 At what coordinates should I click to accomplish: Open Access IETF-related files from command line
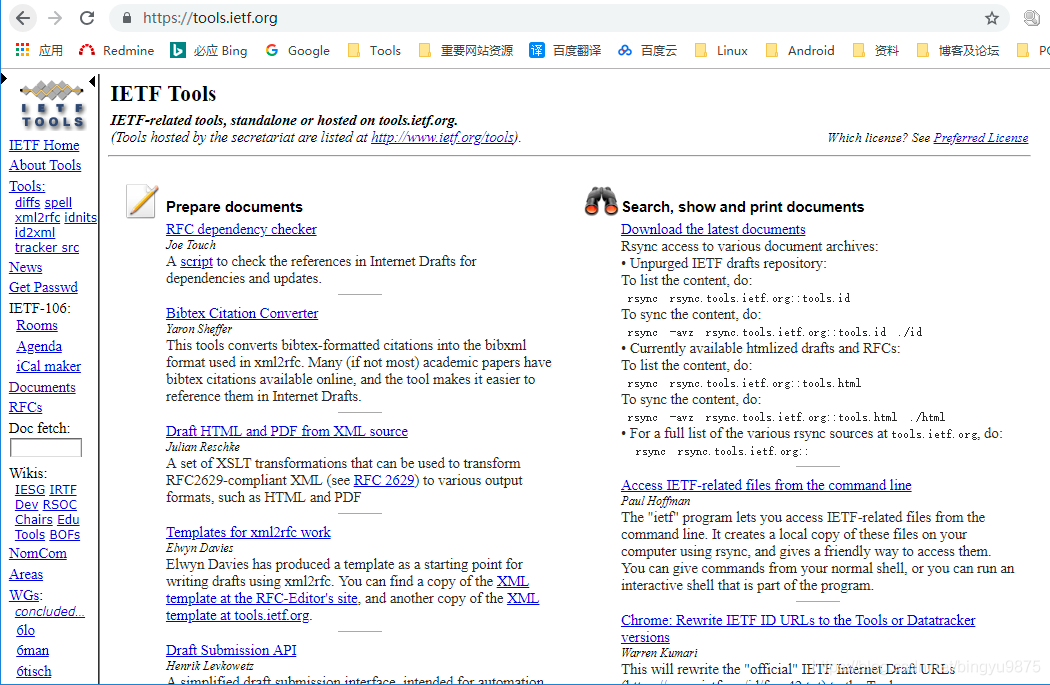[766, 485]
